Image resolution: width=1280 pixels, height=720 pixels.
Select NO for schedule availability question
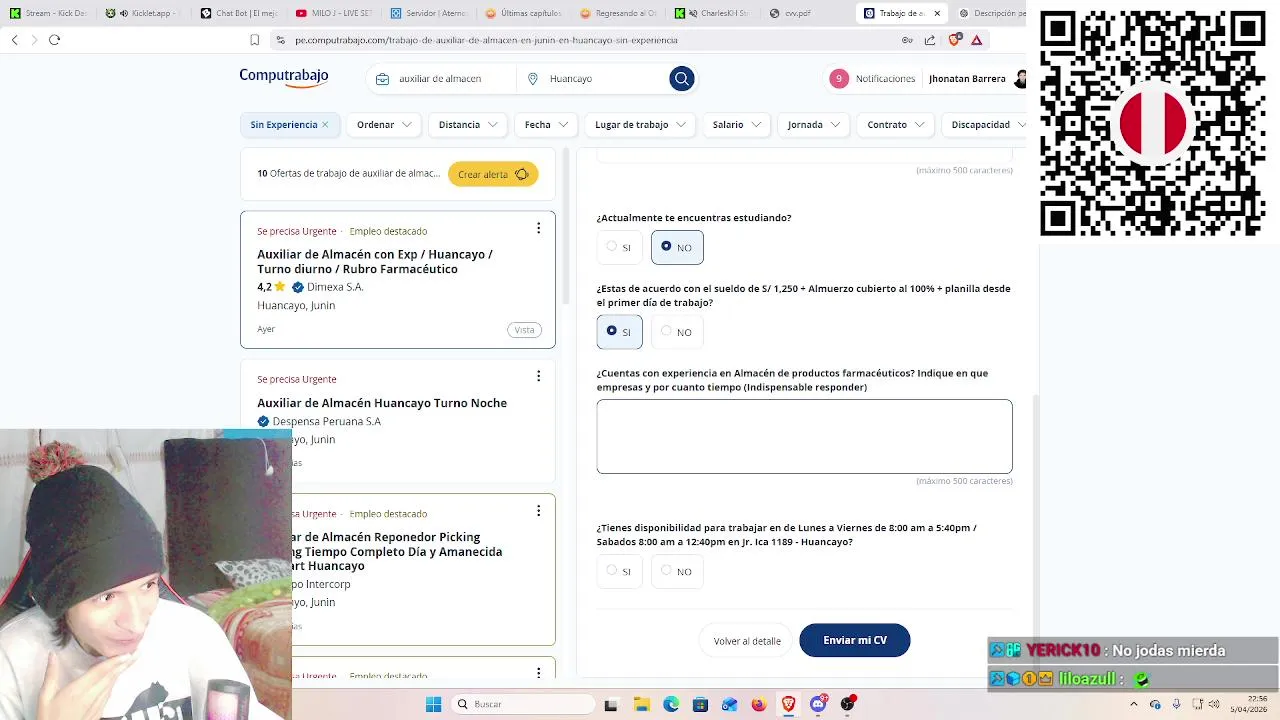tap(677, 571)
